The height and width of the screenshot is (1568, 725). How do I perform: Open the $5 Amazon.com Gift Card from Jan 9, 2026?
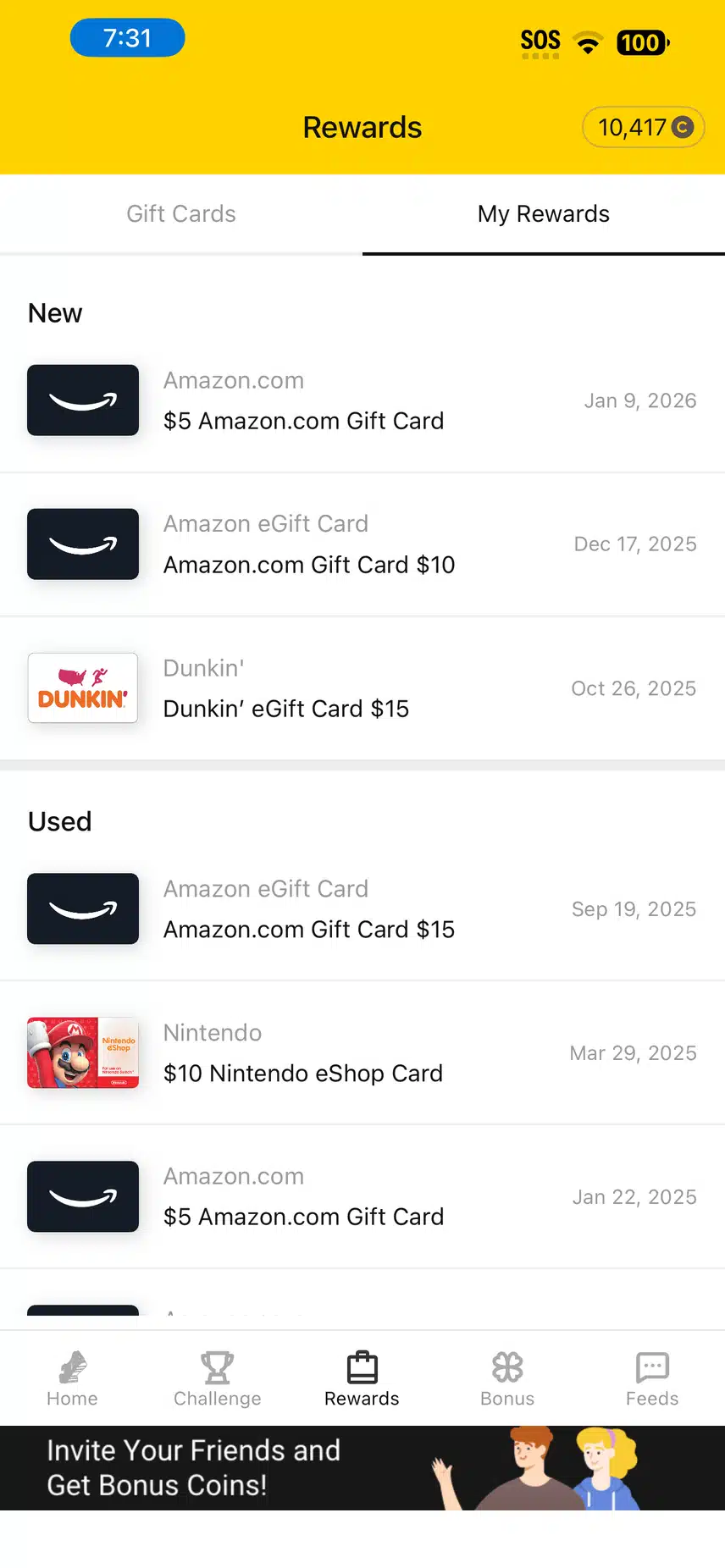(303, 421)
